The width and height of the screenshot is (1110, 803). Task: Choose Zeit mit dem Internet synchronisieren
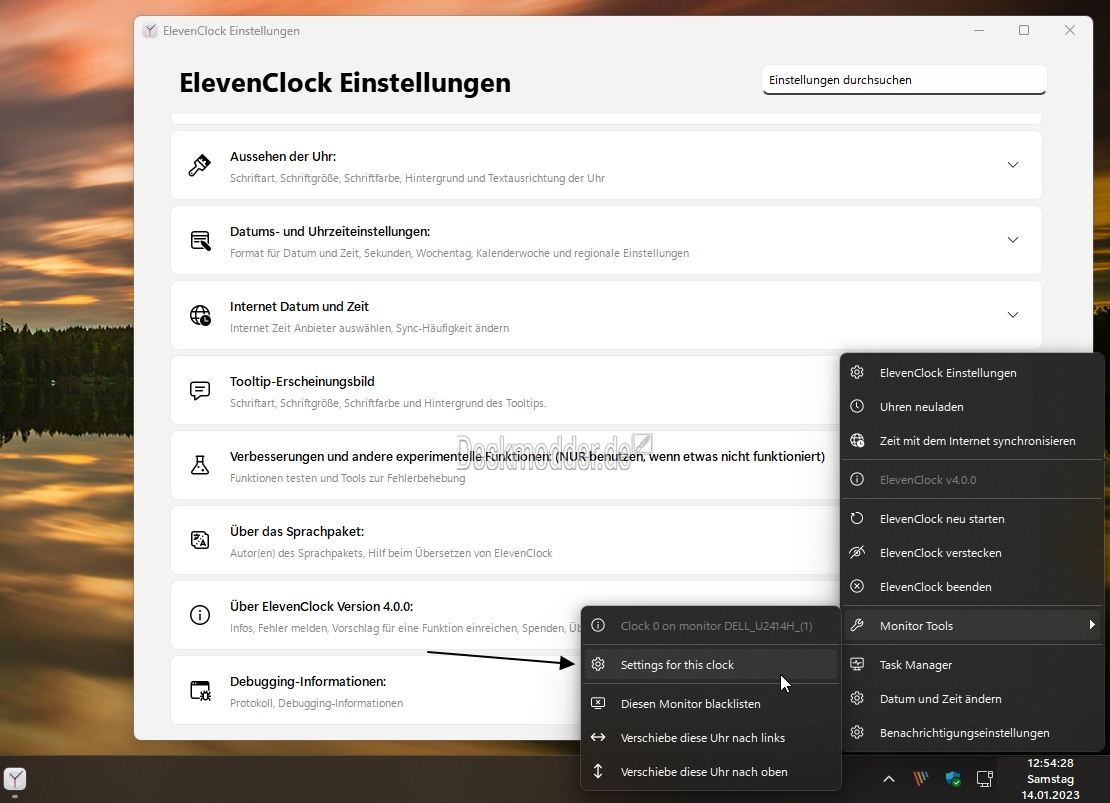pyautogui.click(x=972, y=440)
